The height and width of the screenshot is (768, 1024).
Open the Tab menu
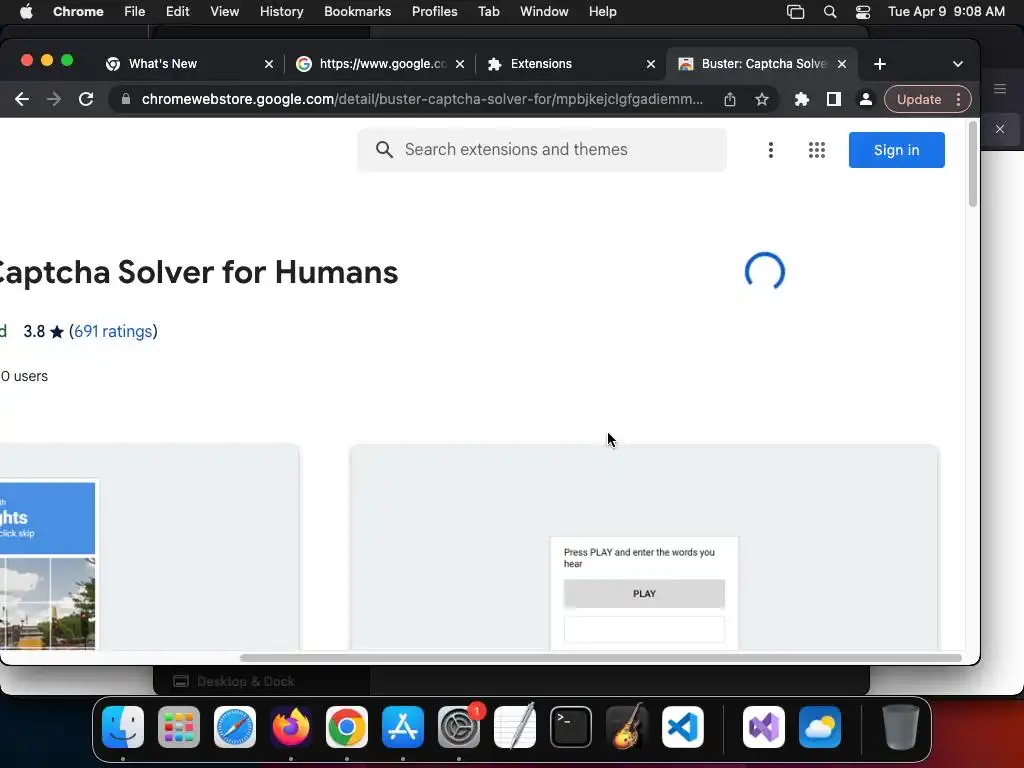[x=488, y=12]
